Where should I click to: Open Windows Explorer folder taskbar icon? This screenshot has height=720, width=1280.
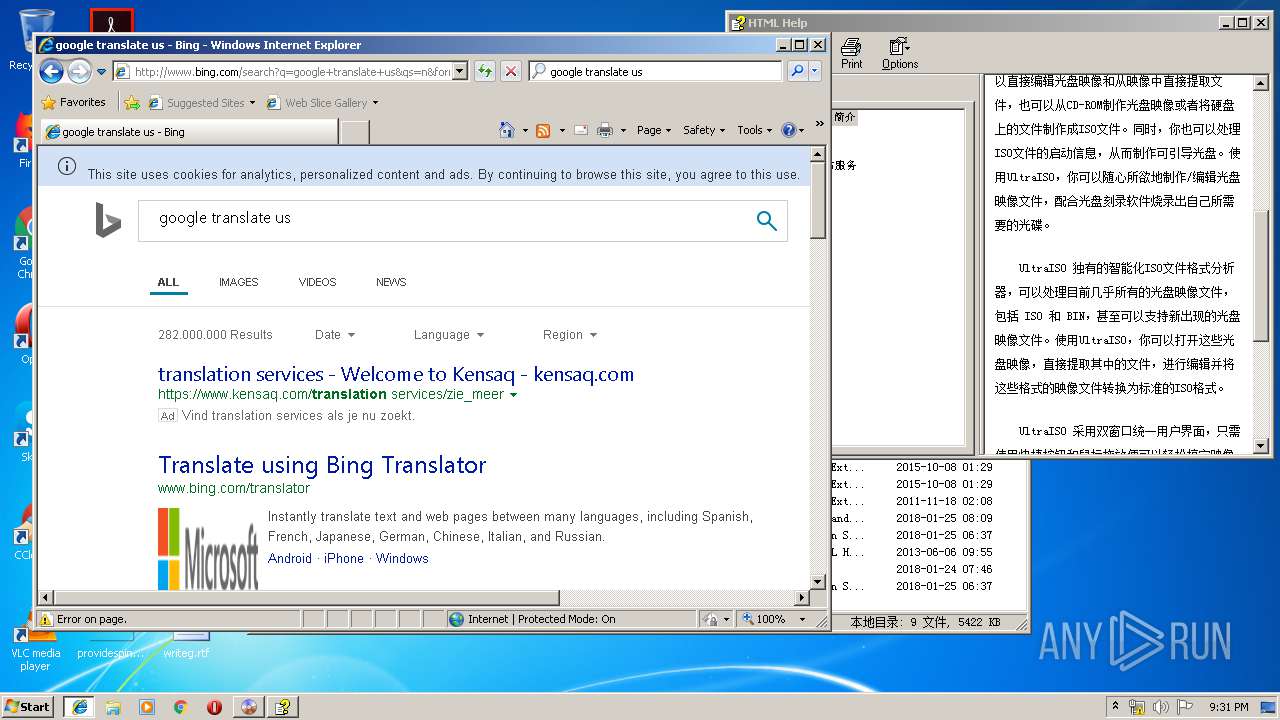click(x=113, y=706)
